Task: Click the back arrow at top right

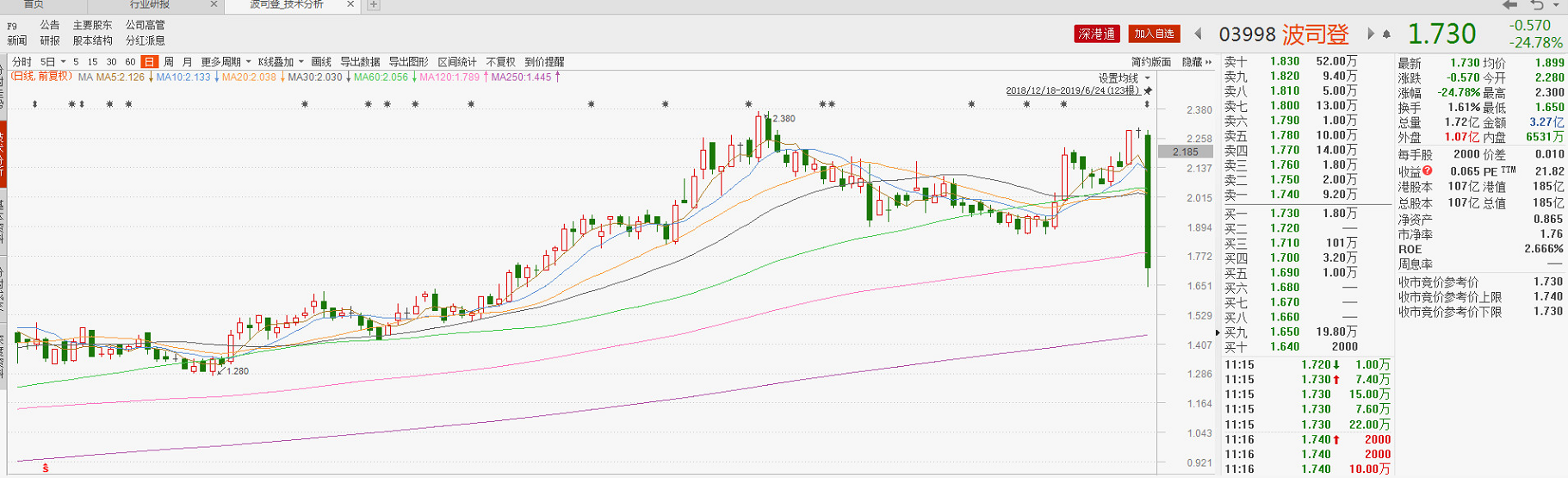Action: coord(1509,5)
